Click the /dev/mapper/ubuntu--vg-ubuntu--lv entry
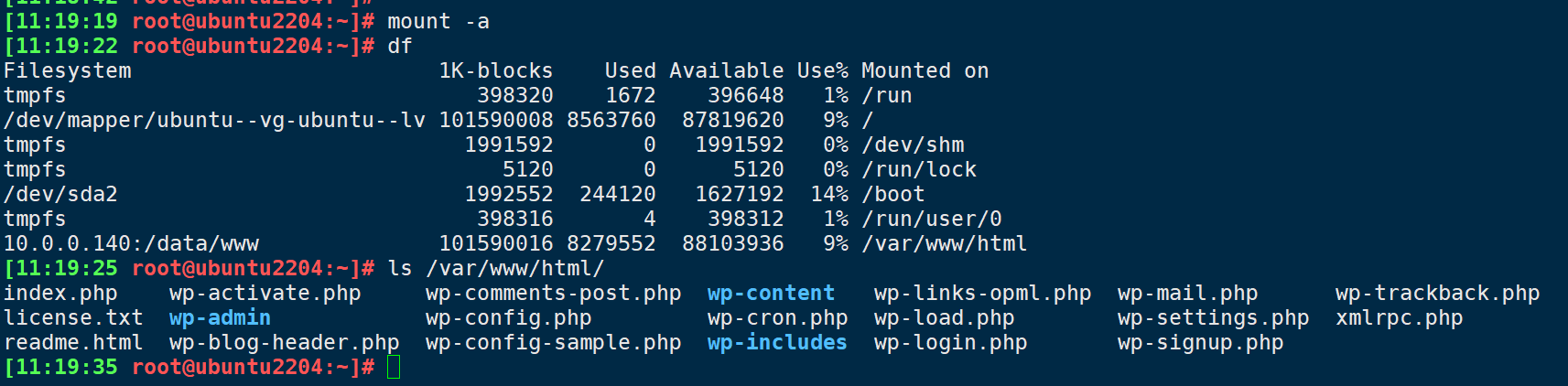1568x386 pixels. tap(214, 121)
